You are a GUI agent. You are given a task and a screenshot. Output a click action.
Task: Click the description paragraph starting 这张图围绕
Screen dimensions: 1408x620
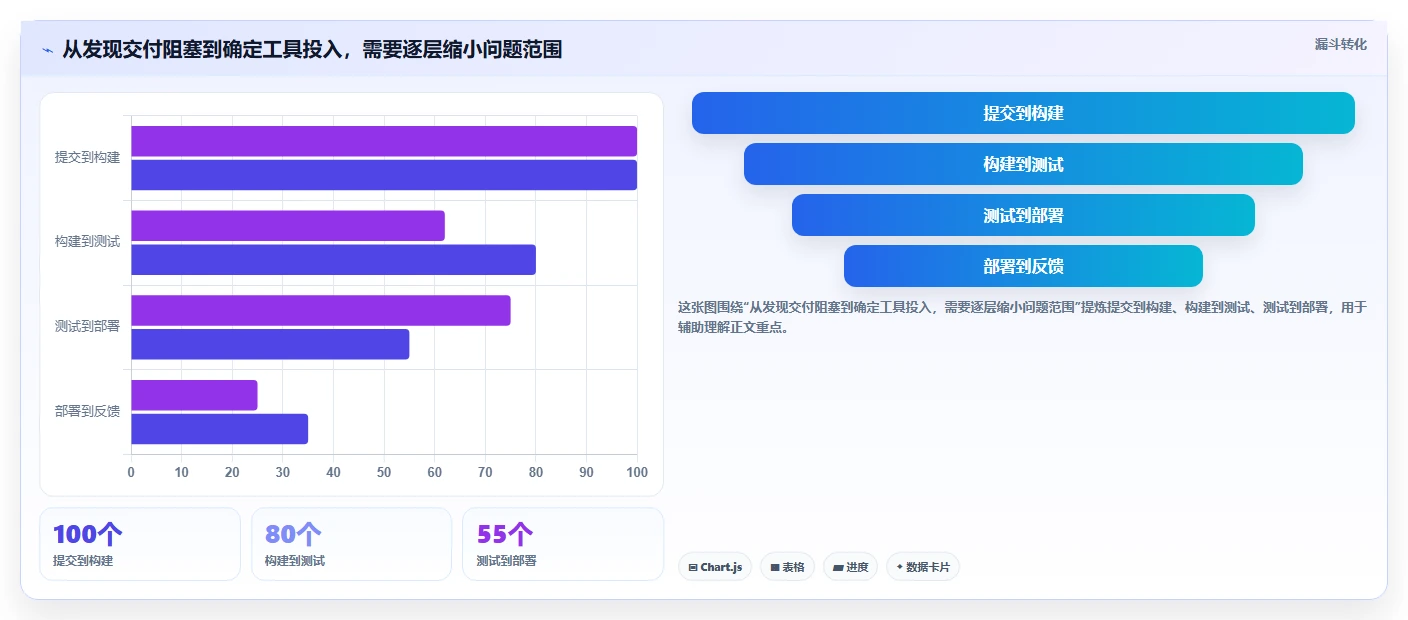(1022, 317)
